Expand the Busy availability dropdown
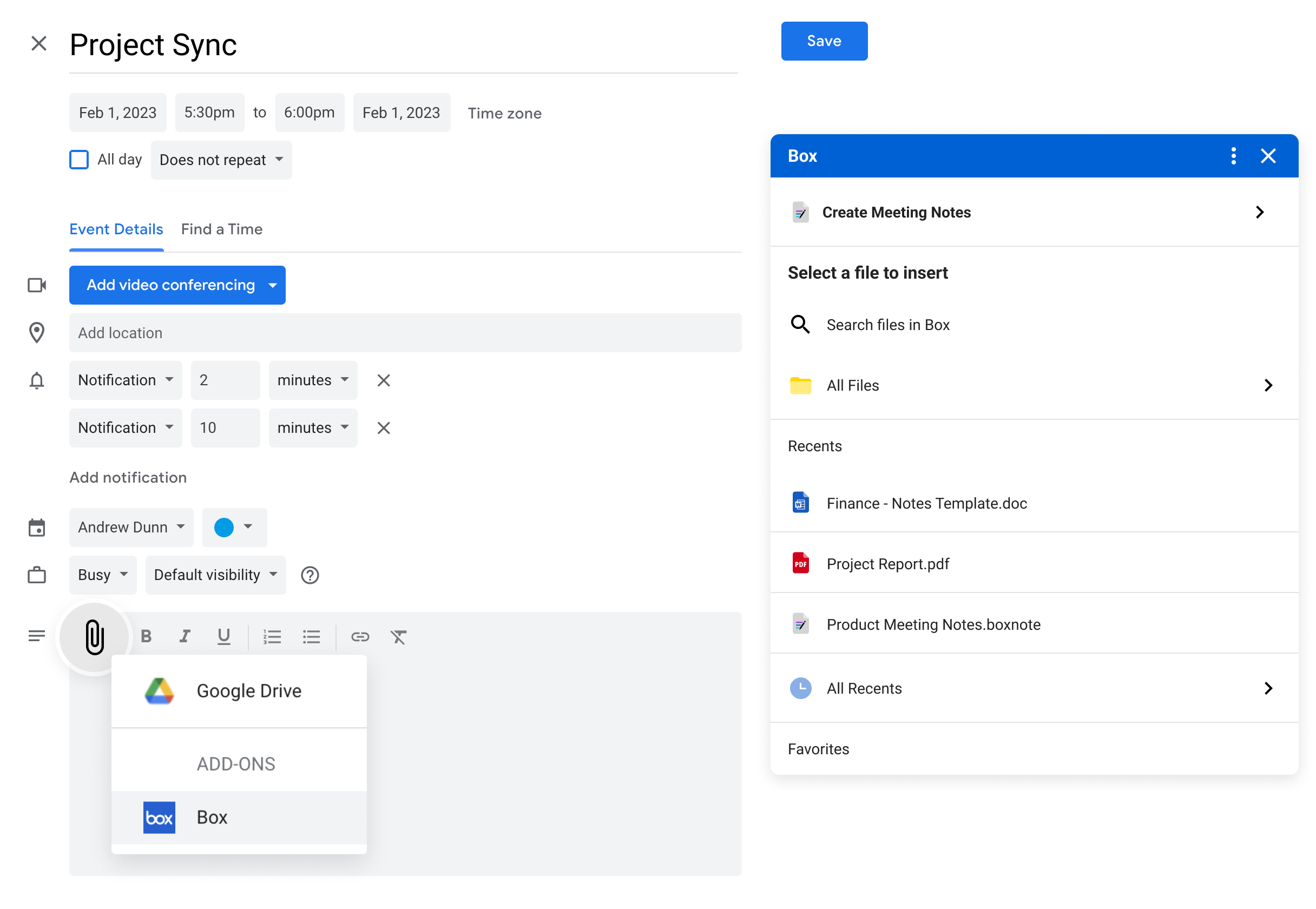Viewport: 1316px width, 909px height. [x=102, y=575]
